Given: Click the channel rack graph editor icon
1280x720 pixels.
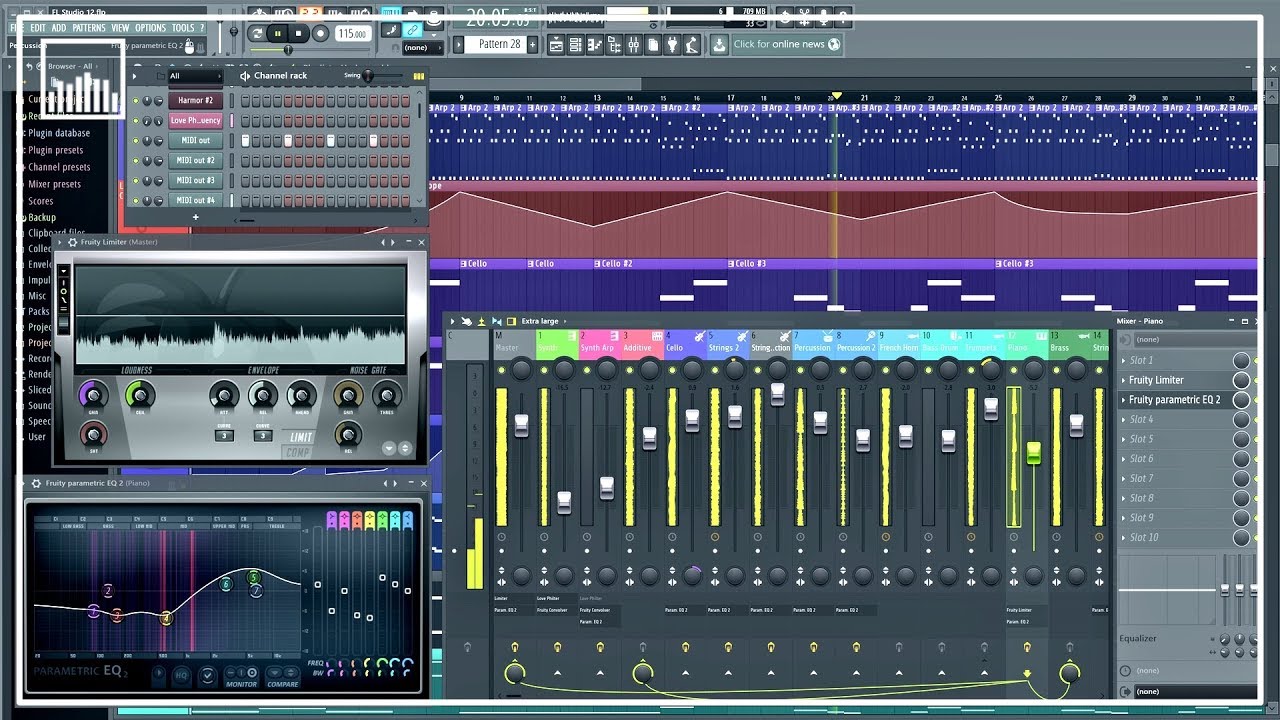Looking at the screenshot, I should 419,76.
